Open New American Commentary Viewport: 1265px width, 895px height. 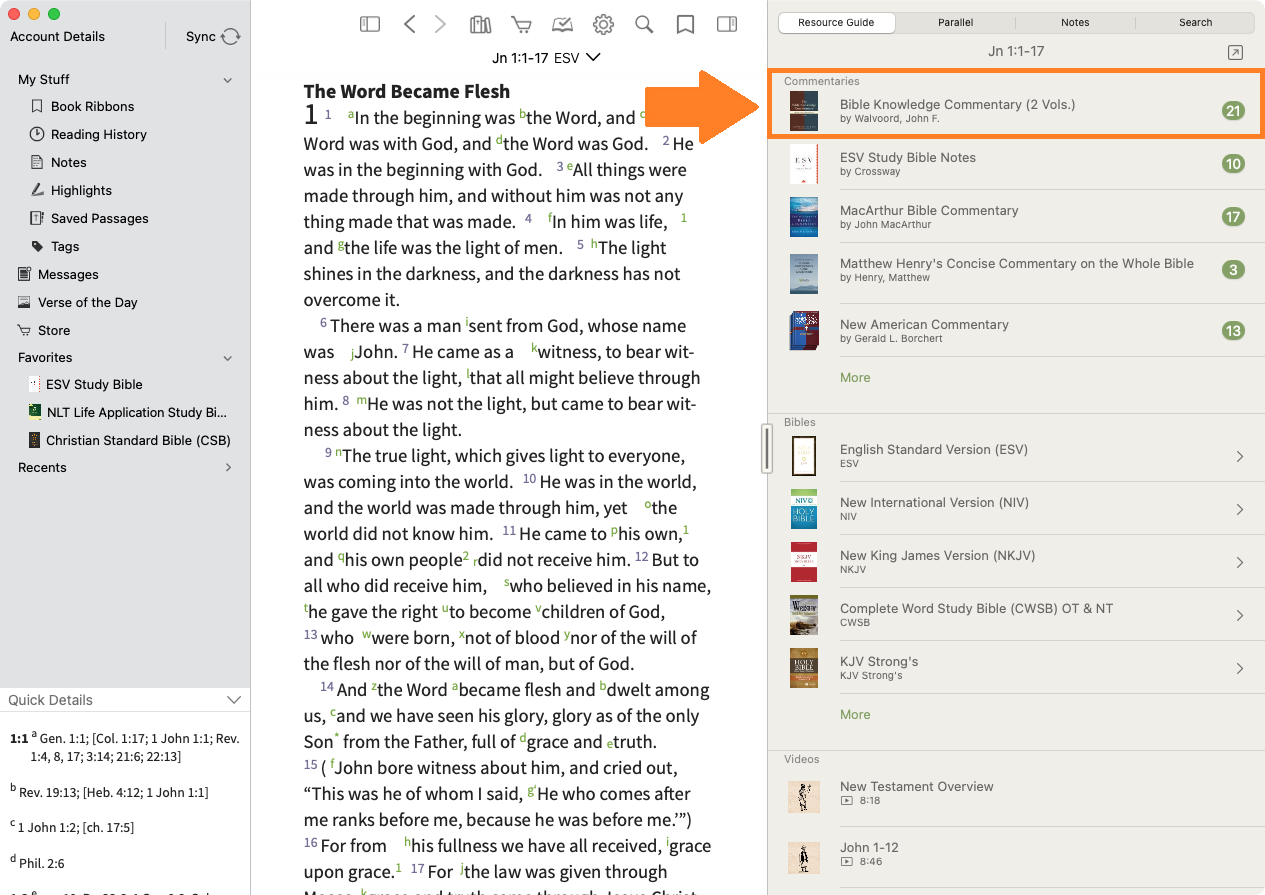1016,330
